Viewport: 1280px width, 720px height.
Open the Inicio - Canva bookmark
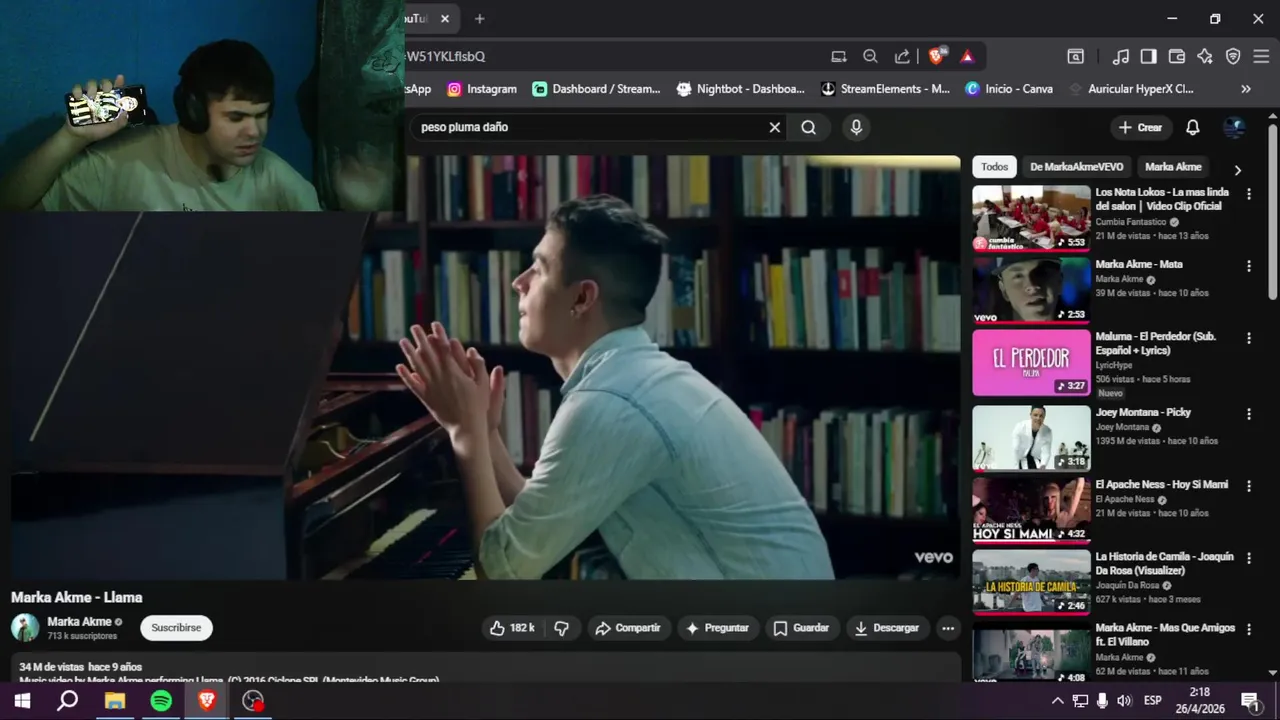(1009, 89)
